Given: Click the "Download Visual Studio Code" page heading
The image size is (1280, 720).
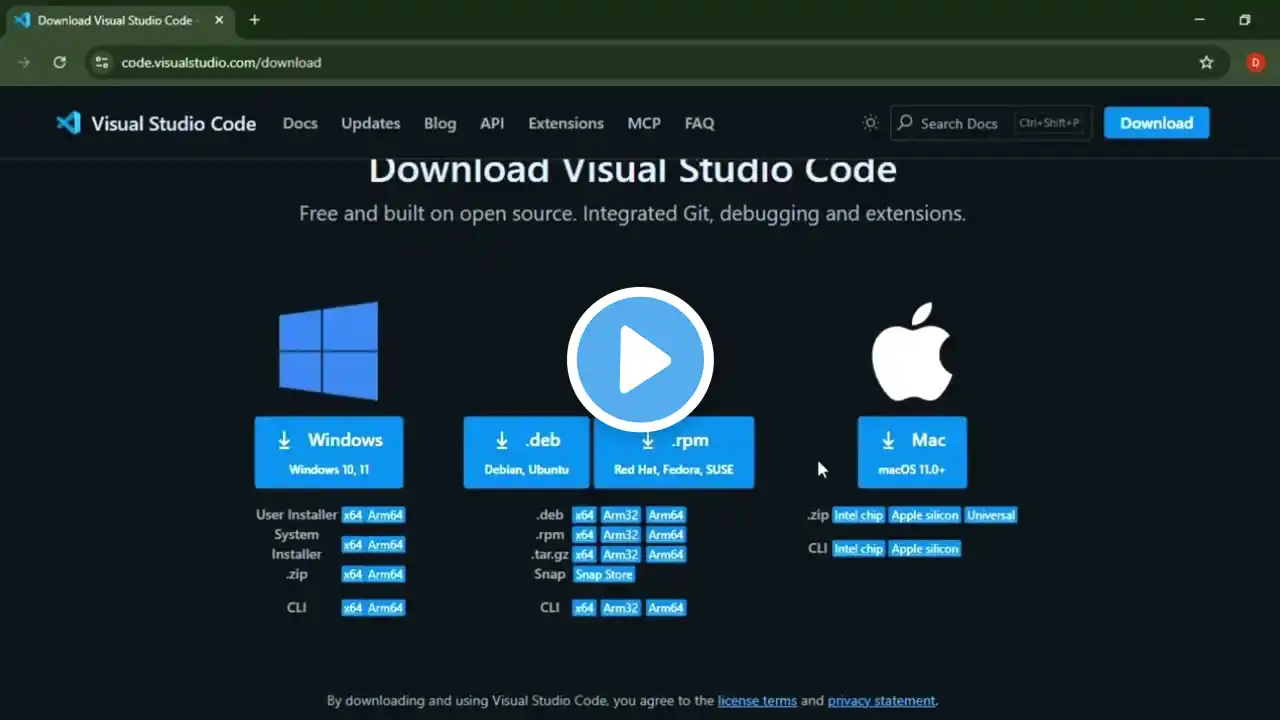Looking at the screenshot, I should pyautogui.click(x=633, y=169).
